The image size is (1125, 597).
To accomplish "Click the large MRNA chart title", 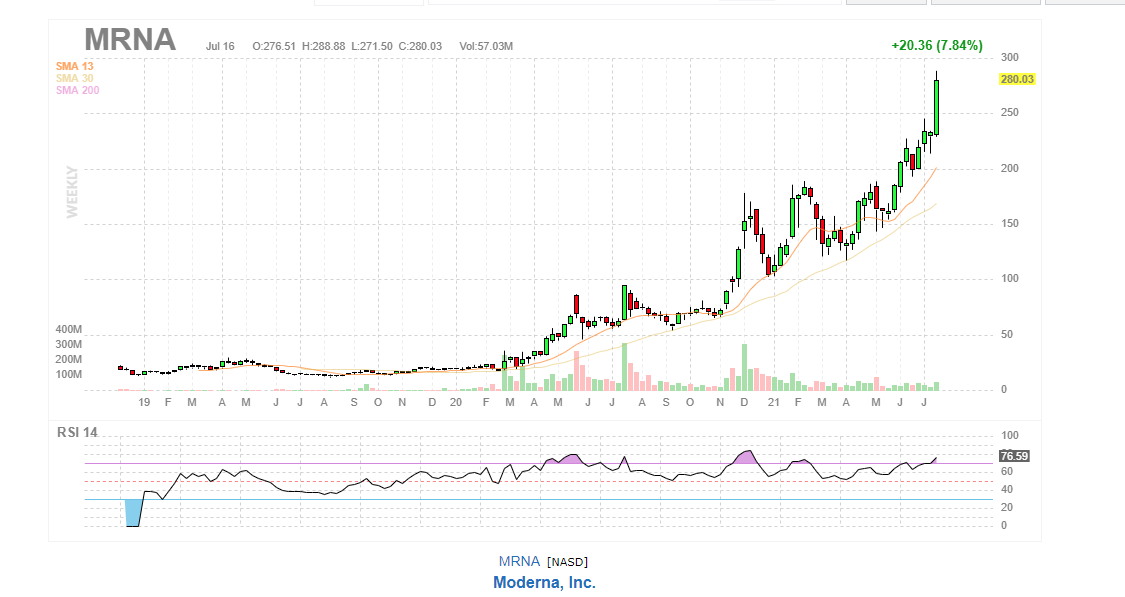I will click(130, 40).
